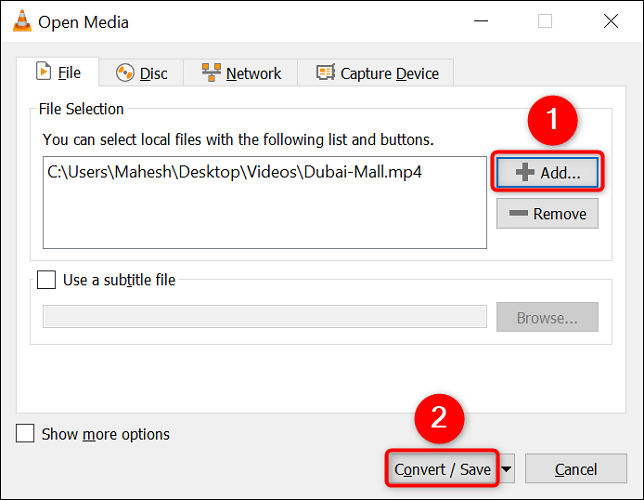Click the Browse... subtitle button

(547, 318)
